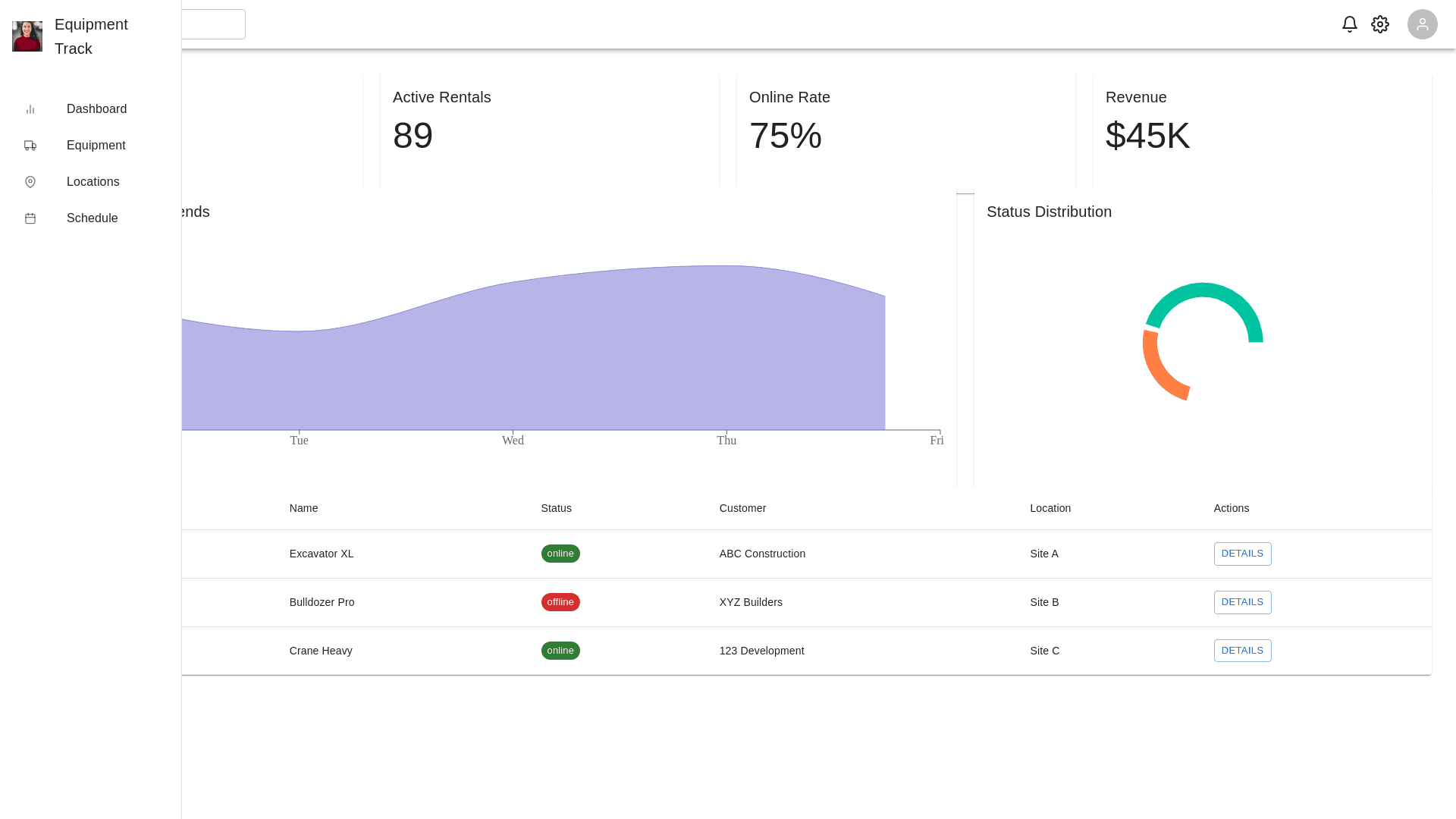Click the Equipment truck icon
1456x819 pixels.
tap(30, 146)
